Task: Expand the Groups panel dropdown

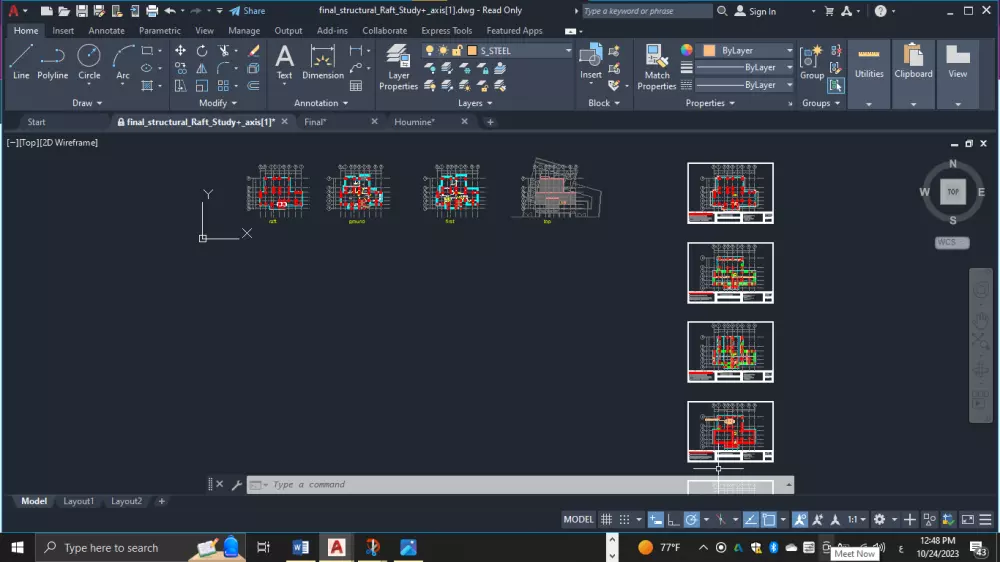Action: pos(821,103)
